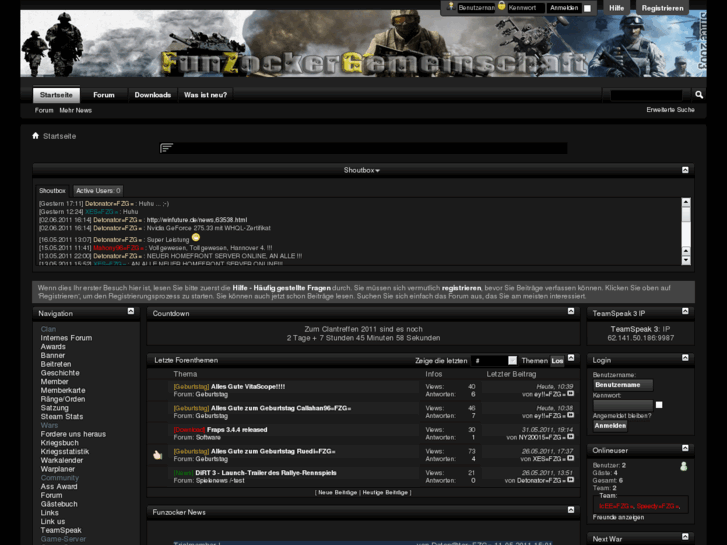Open 'Fraps 3.4.4 released' thread
This screenshot has height=545, width=727.
pos(237,430)
